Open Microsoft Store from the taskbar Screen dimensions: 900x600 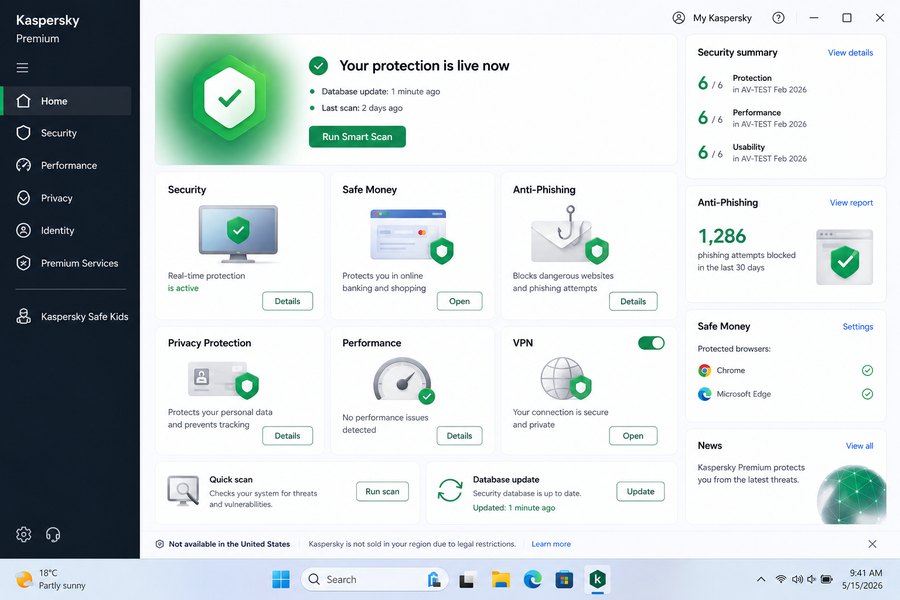564,579
